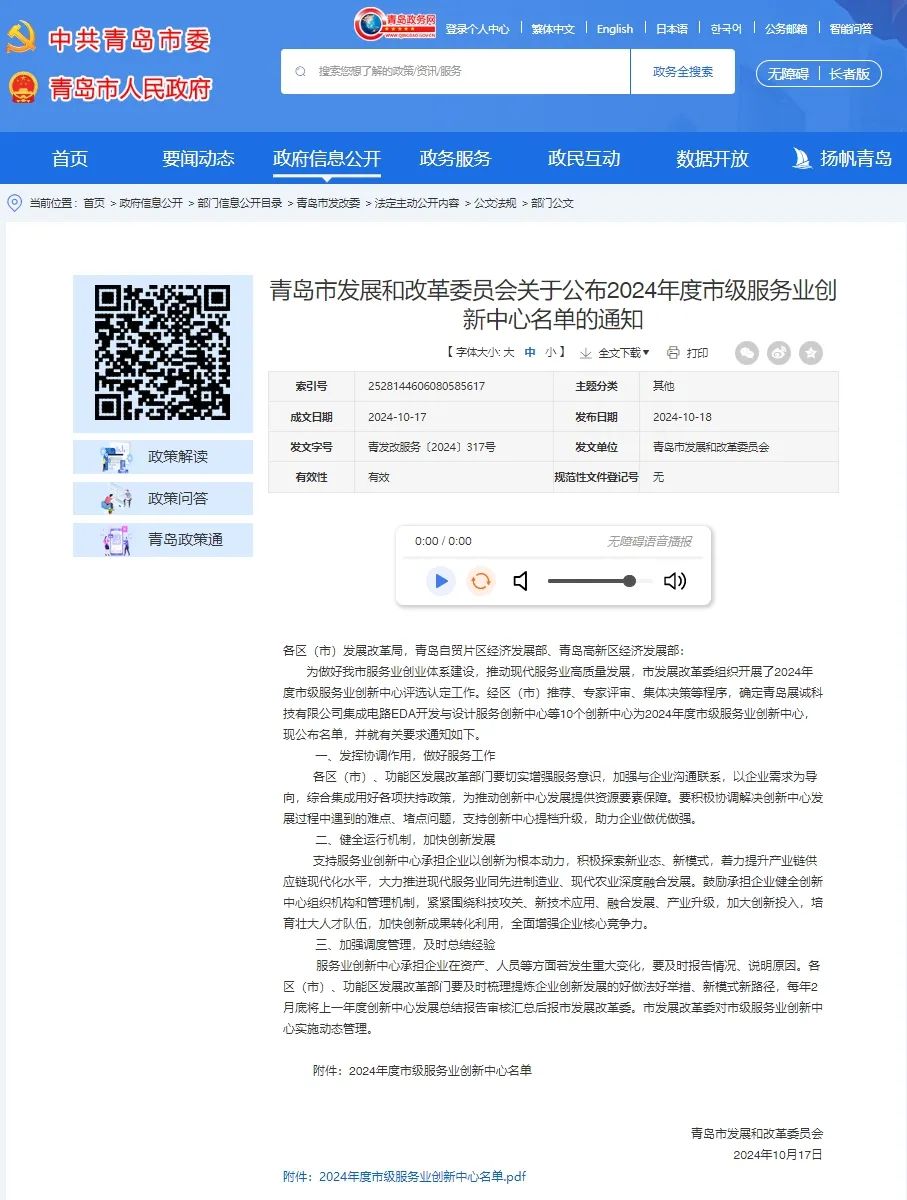Open the 公务邮箱 link
This screenshot has height=1200, width=907.
(786, 29)
